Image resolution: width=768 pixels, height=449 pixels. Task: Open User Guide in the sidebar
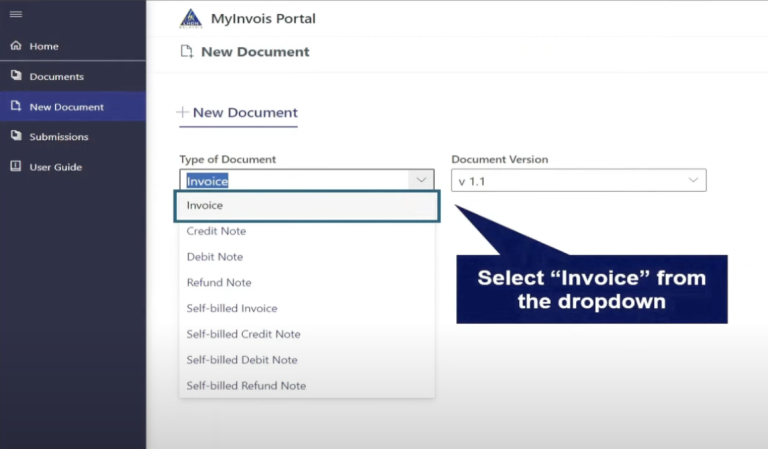[73, 167]
